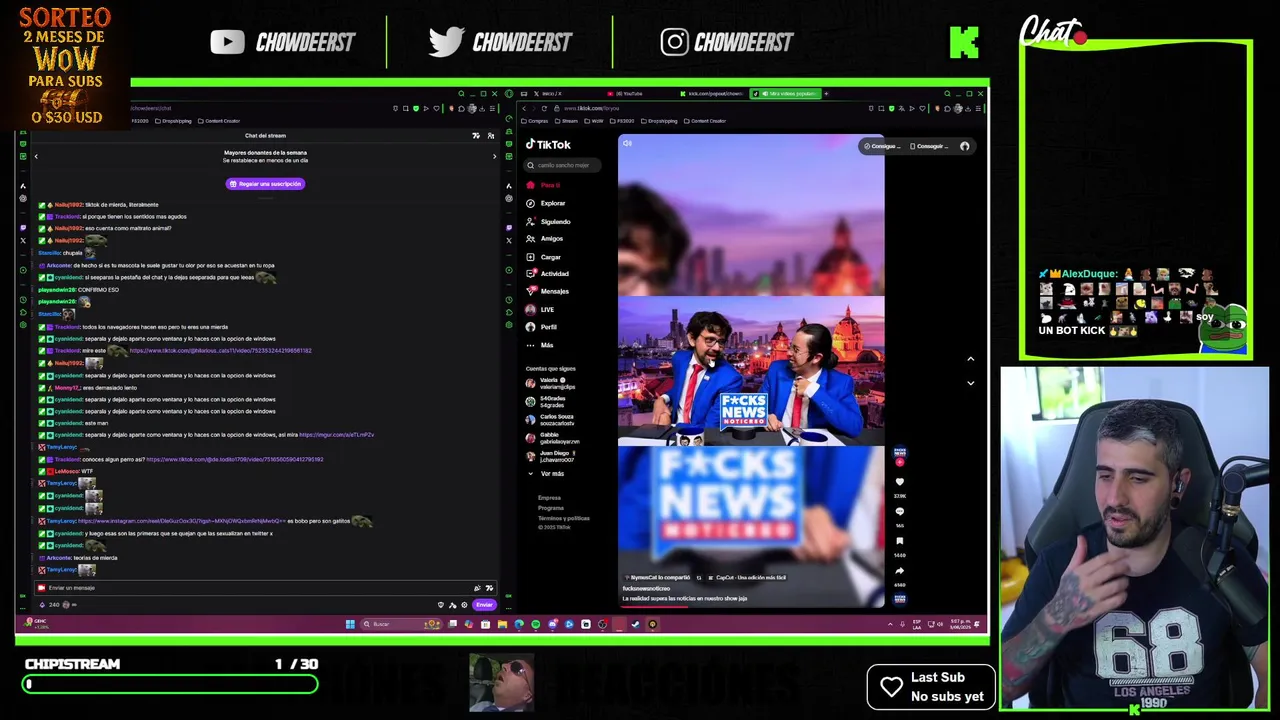Open Perfil in TikTok sidebar
The width and height of the screenshot is (1280, 720).
click(542, 327)
